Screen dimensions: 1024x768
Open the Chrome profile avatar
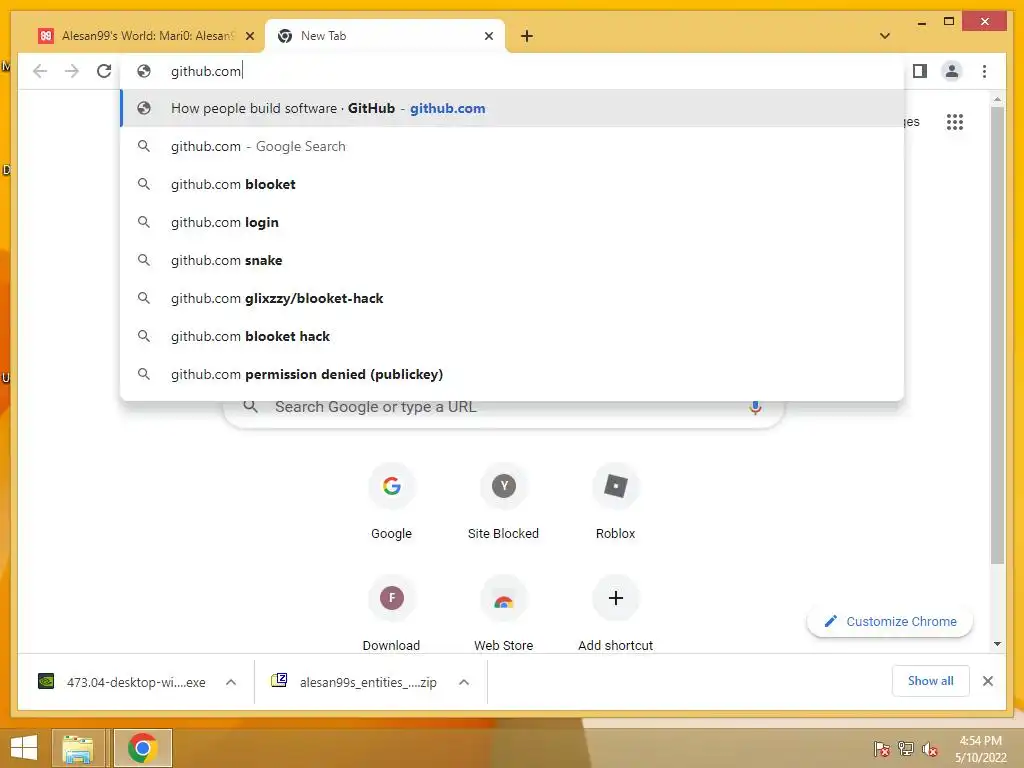click(x=952, y=71)
